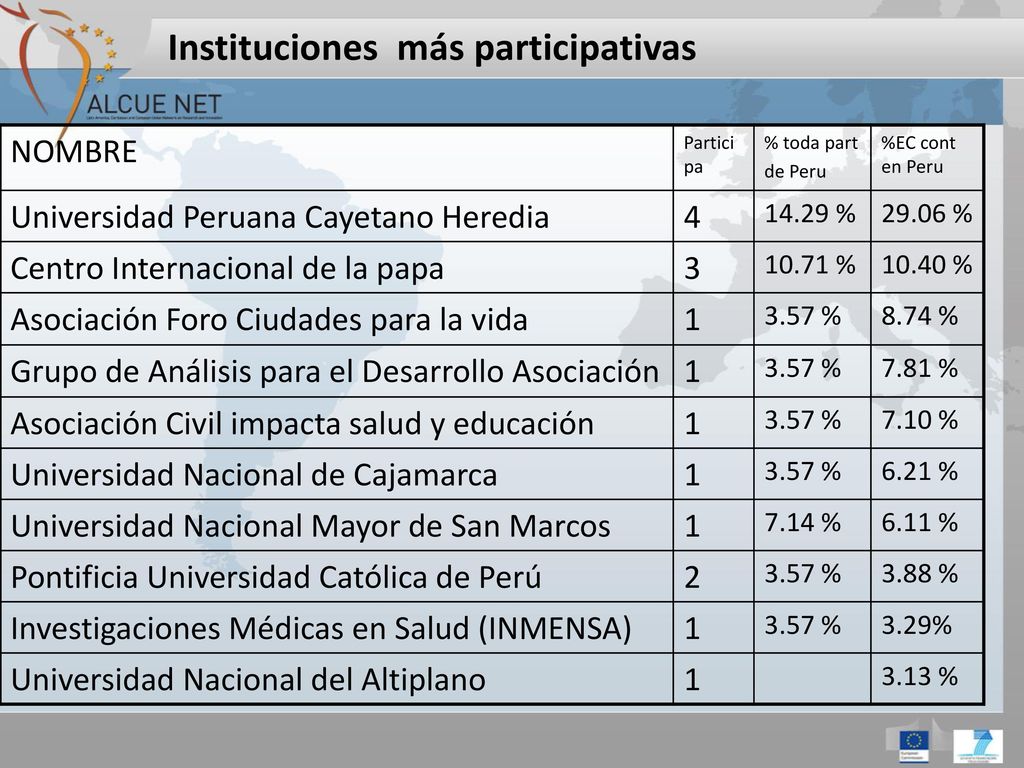The image size is (1024, 768).
Task: Click the 29.06 % value cell
Action: [927, 216]
